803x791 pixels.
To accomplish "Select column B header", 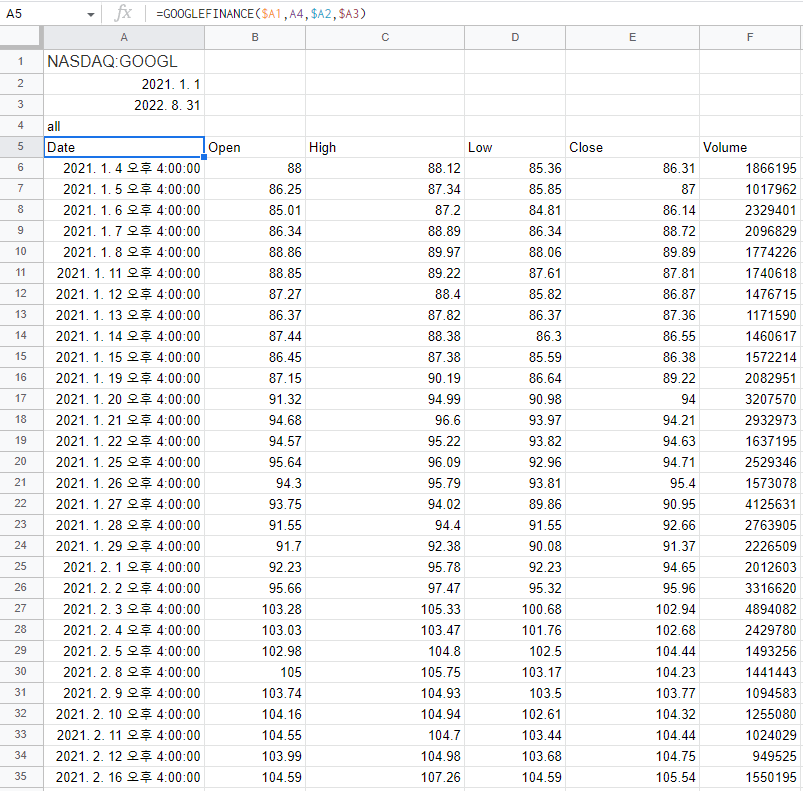I will 255,37.
